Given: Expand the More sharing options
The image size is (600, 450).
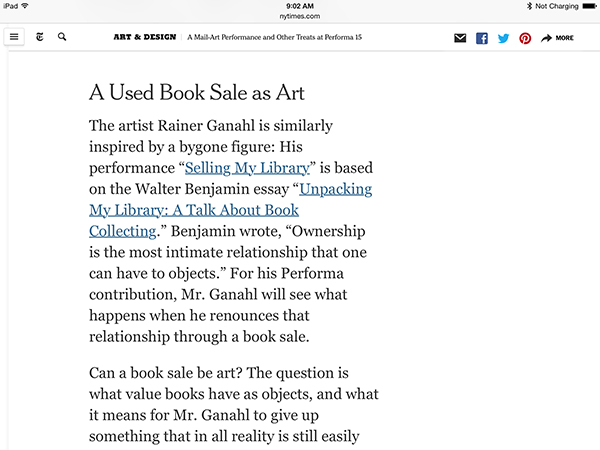Looking at the screenshot, I should (557, 38).
